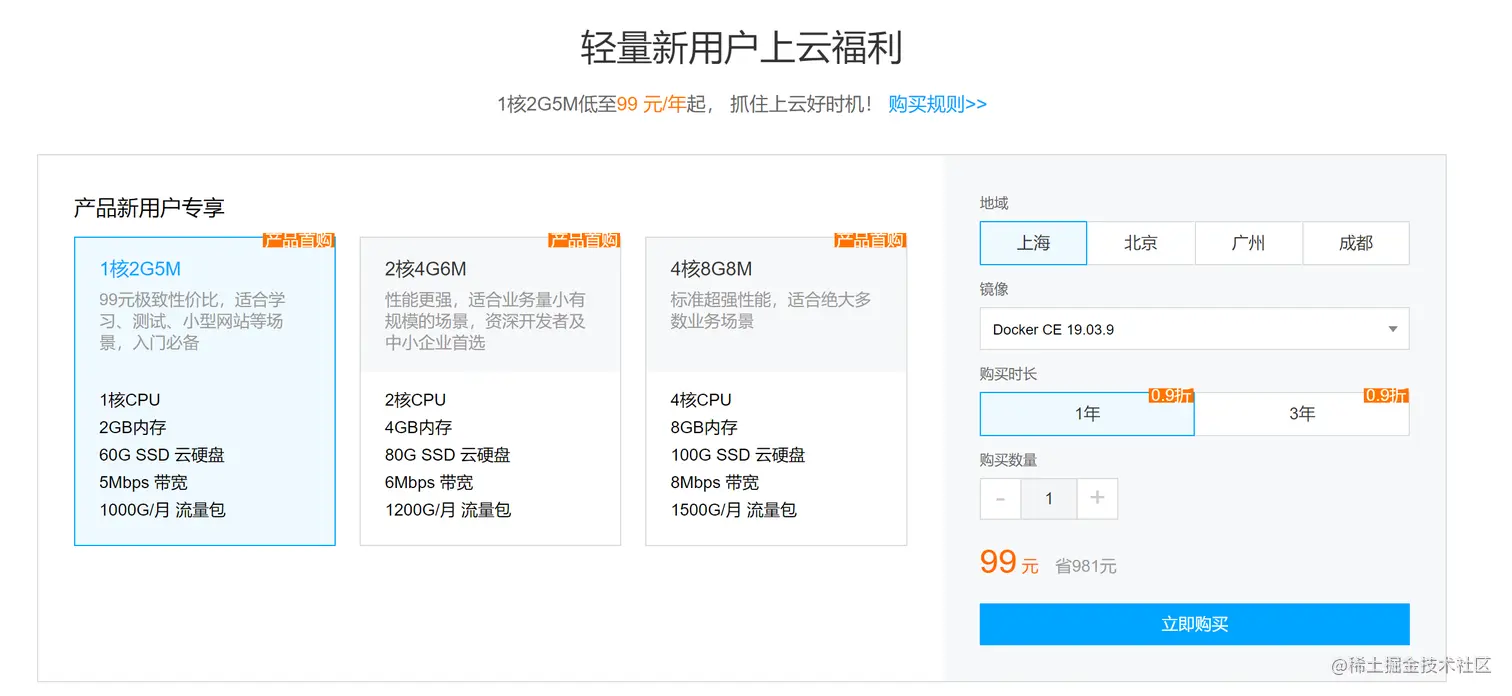Click the minus icon to decrease quantity
This screenshot has height=696, width=1512.
(1000, 498)
